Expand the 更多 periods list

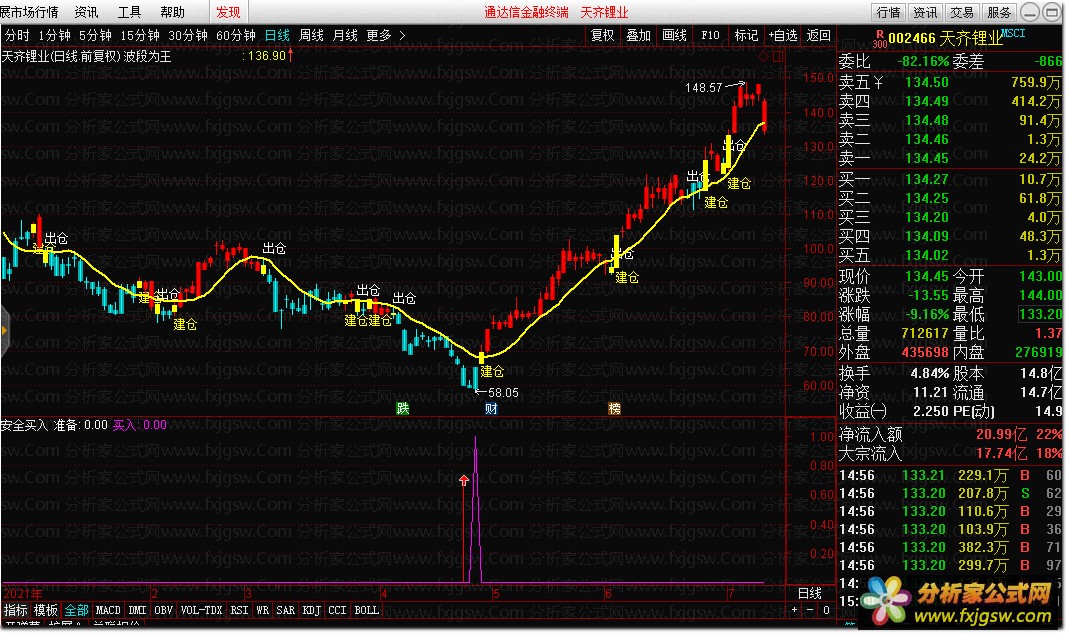click(385, 35)
